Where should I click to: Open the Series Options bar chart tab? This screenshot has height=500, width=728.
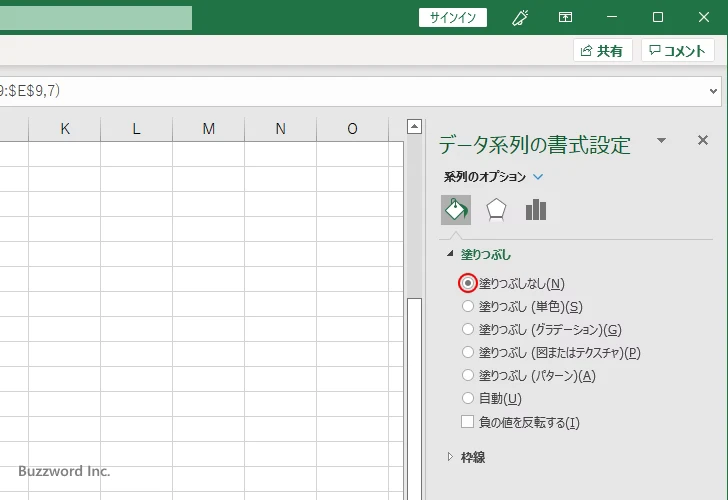(536, 210)
